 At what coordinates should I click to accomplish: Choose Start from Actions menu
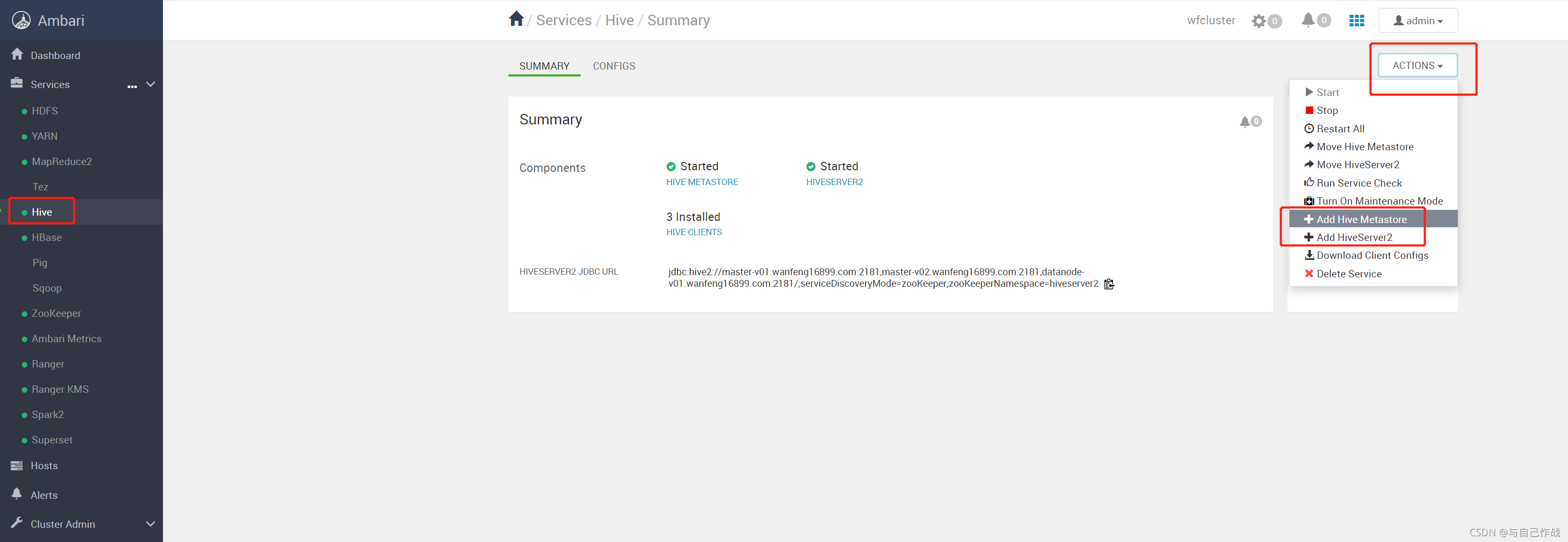1373,92
